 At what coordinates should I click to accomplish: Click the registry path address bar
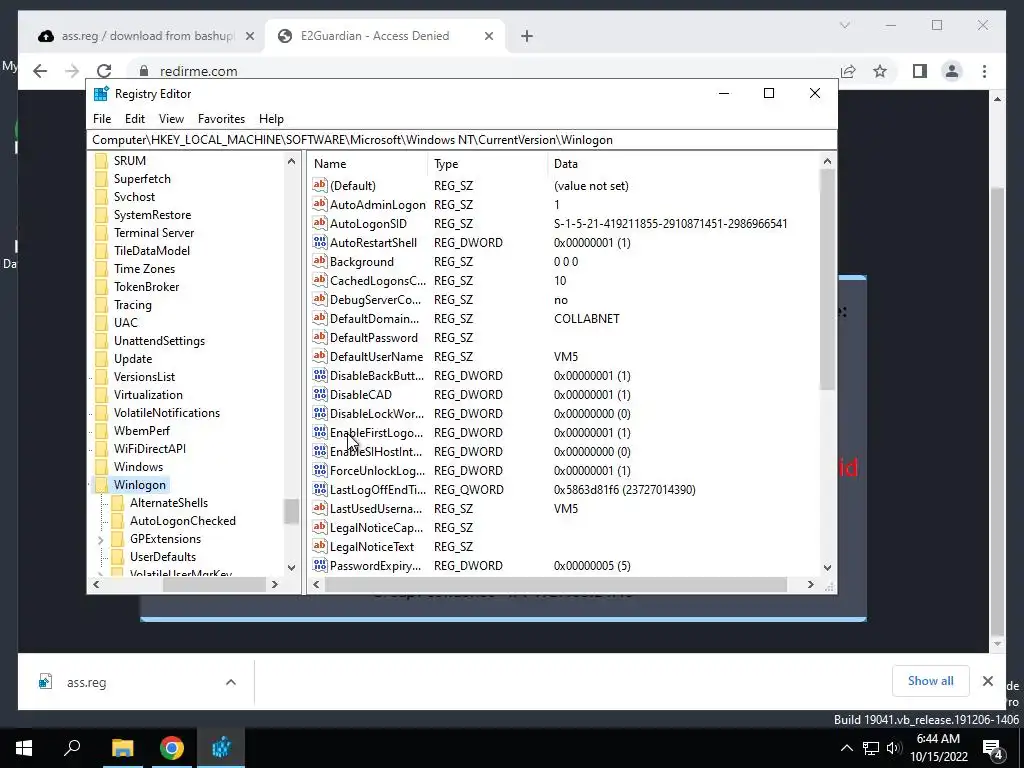click(x=461, y=140)
